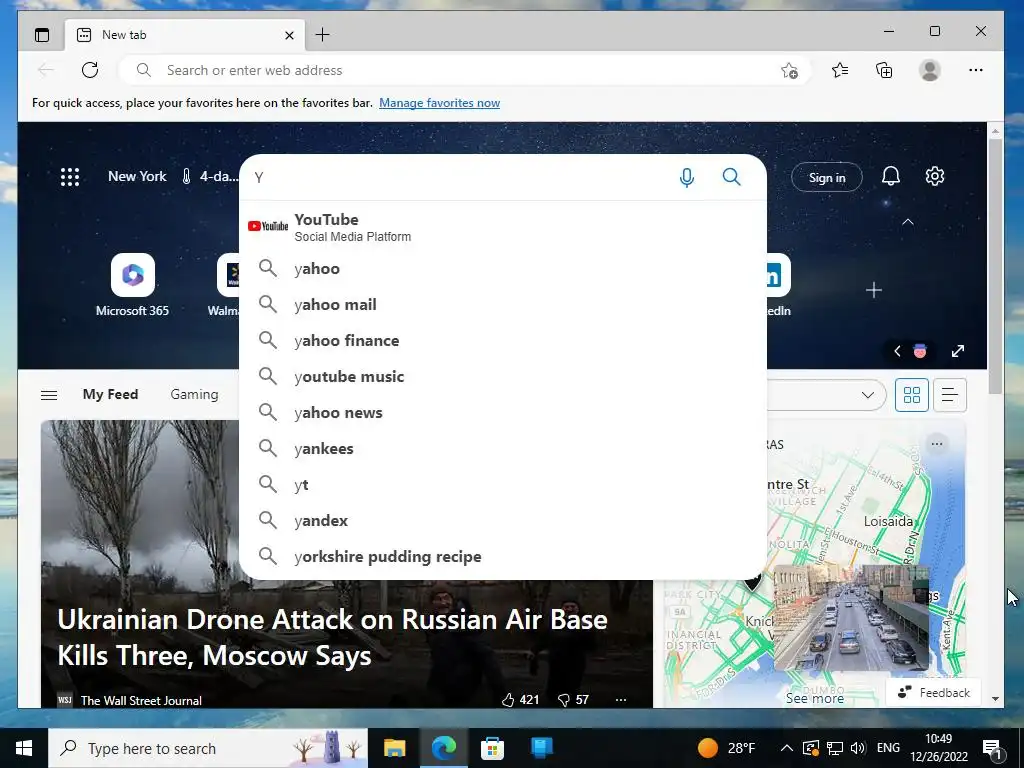This screenshot has width=1024, height=768.
Task: Switch feed to grid view
Action: (912, 395)
